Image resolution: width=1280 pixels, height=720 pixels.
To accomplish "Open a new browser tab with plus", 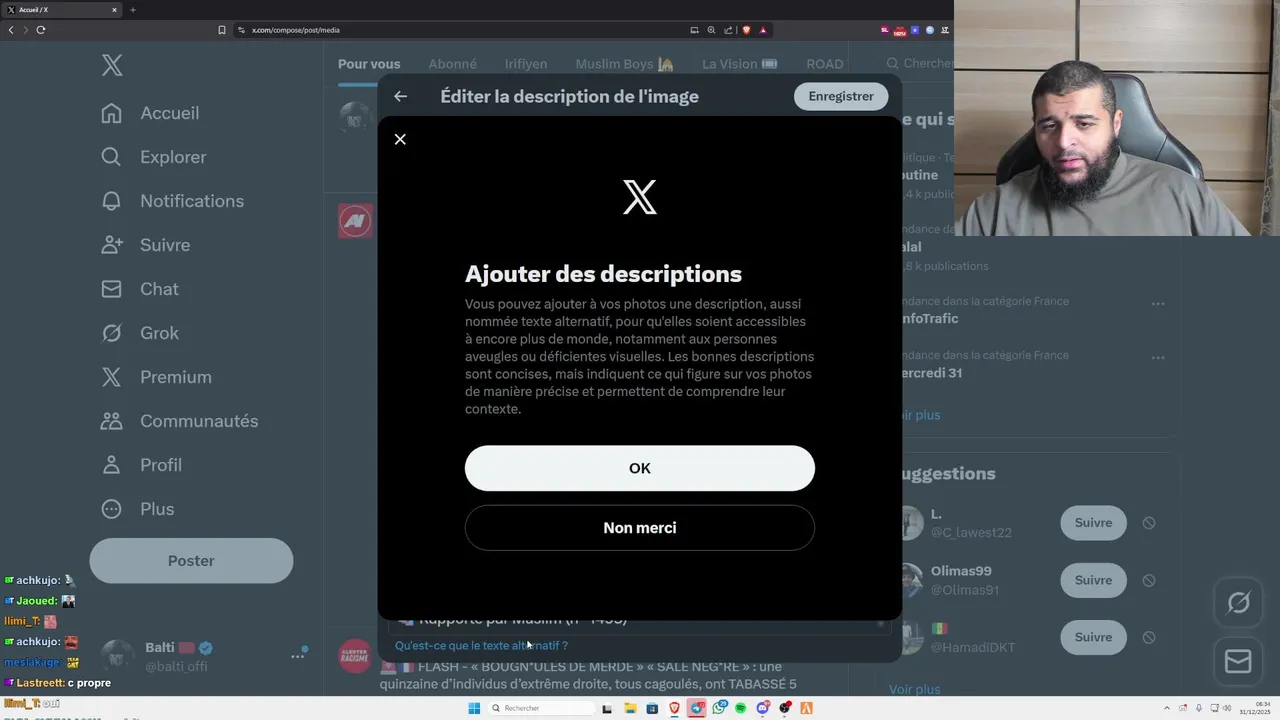I will pyautogui.click(x=133, y=10).
